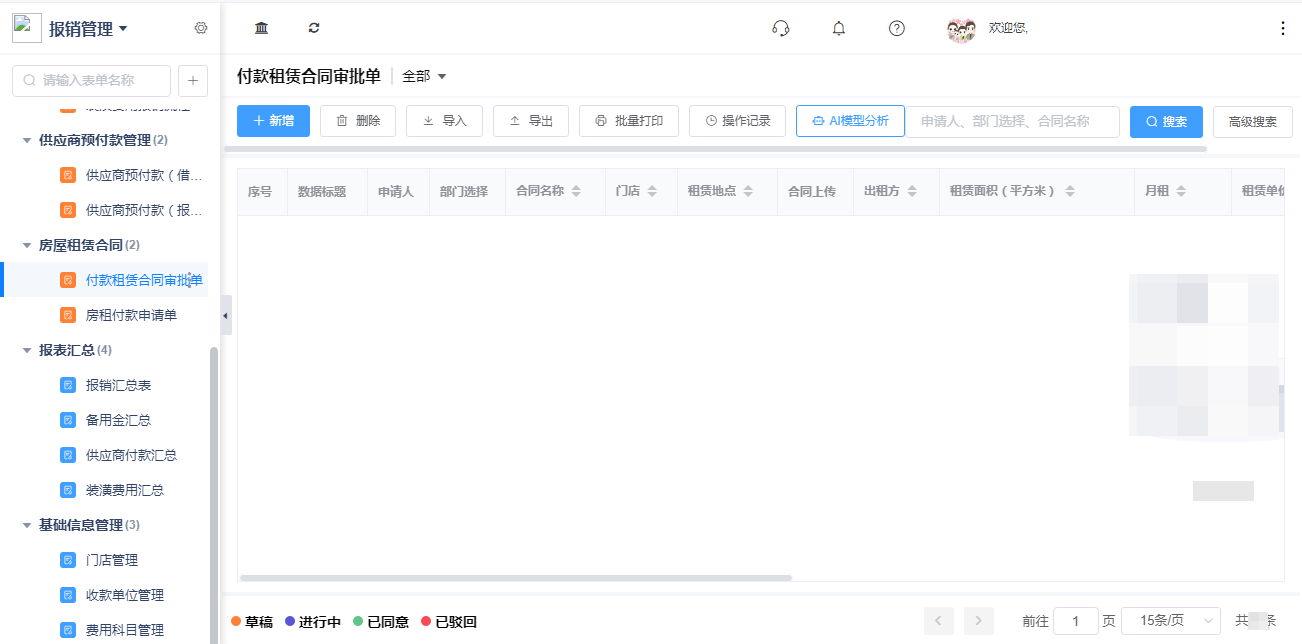
Task: Open 高级搜索
Action: (x=1253, y=122)
